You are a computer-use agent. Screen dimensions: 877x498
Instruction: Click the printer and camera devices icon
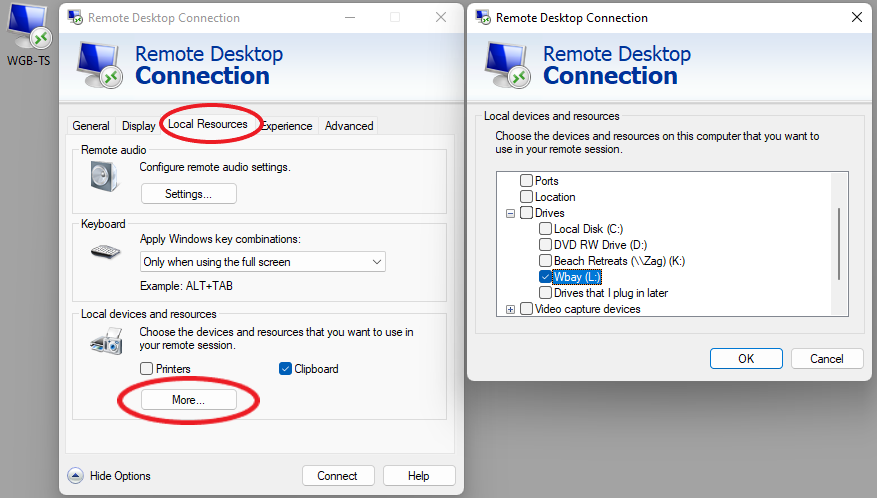click(106, 341)
